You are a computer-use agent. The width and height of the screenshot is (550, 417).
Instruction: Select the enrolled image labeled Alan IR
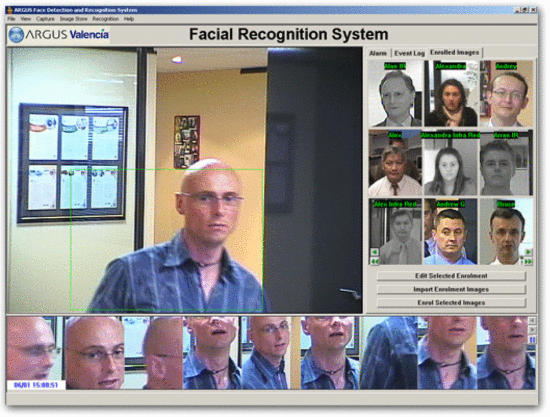395,93
